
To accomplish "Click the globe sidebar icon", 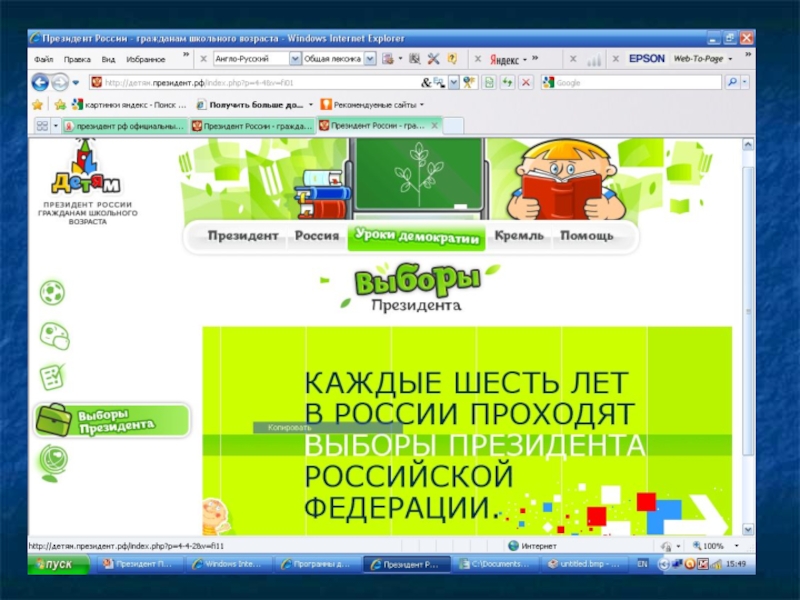I will click(52, 460).
